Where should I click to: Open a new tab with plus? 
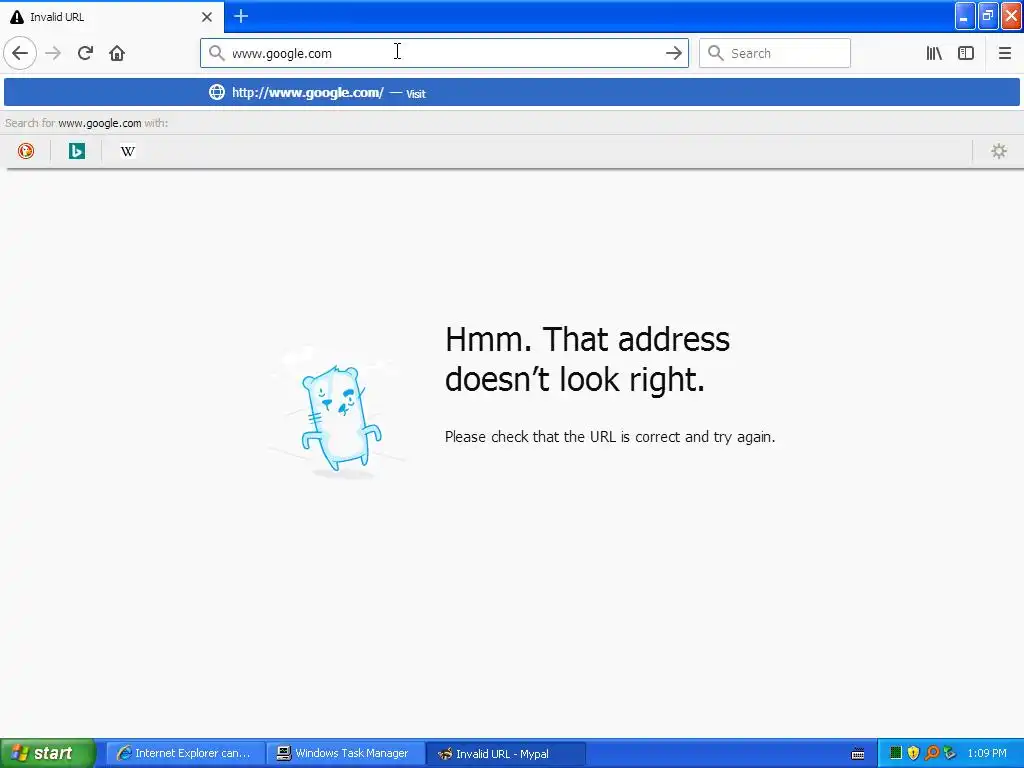pos(241,16)
